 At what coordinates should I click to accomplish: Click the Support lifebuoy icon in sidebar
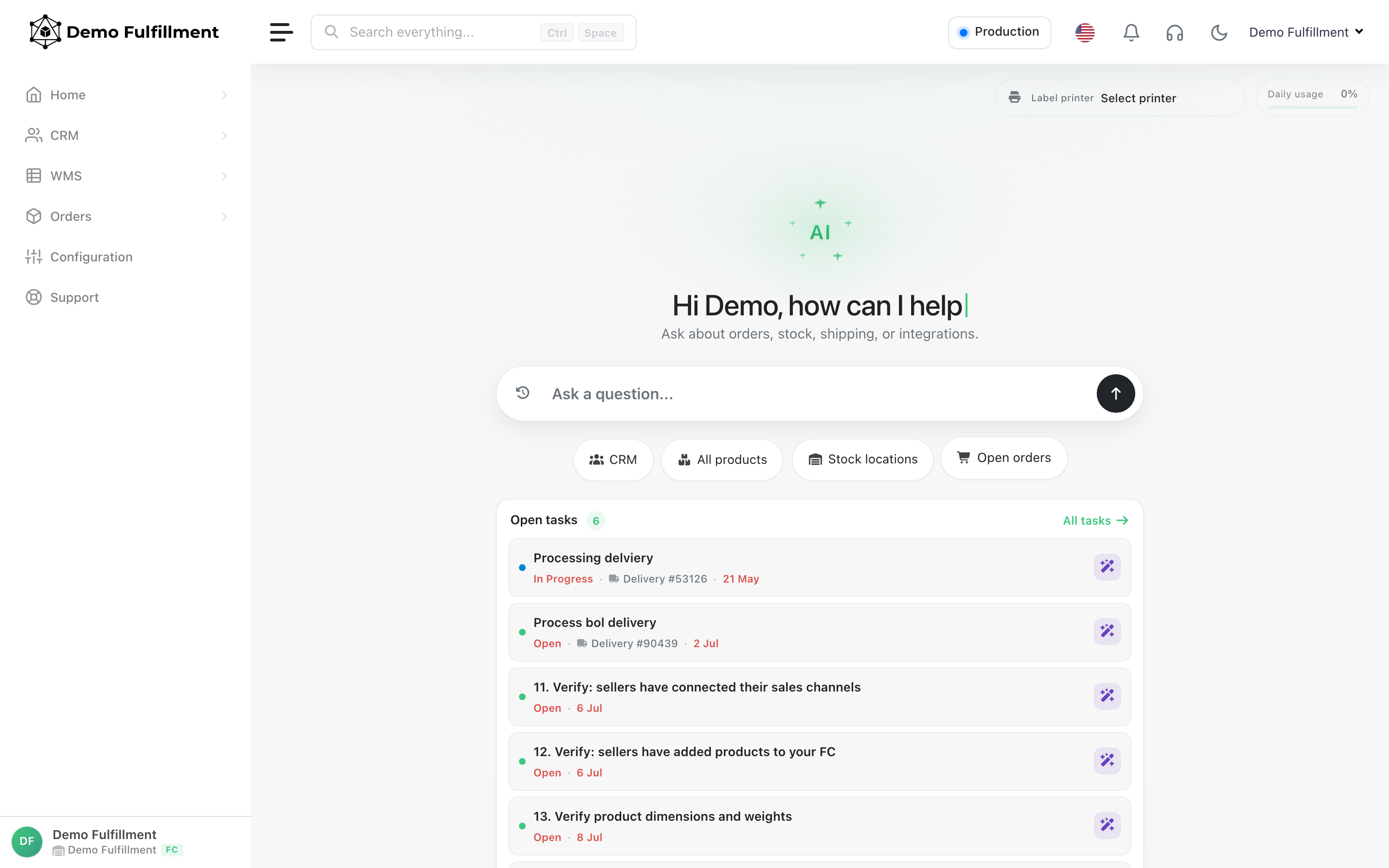[34, 297]
